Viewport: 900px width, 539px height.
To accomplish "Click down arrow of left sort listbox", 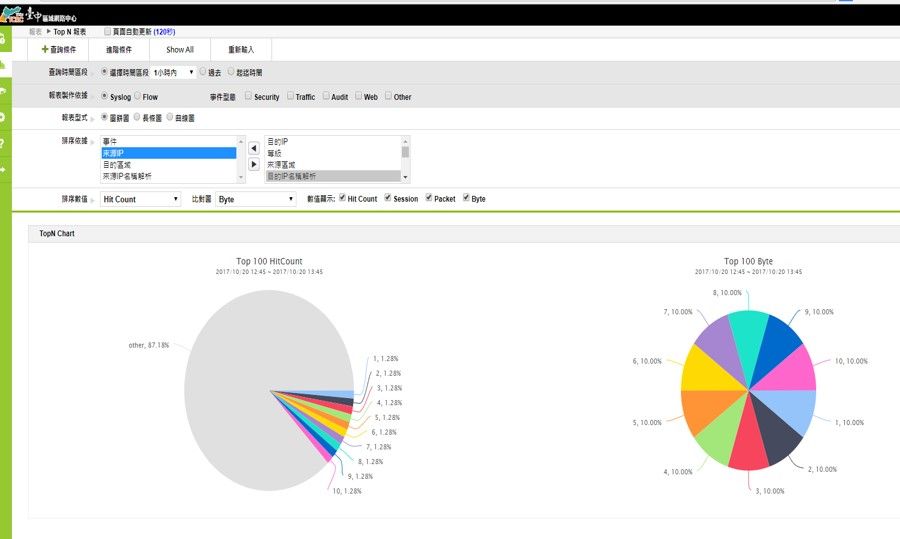I will [241, 179].
